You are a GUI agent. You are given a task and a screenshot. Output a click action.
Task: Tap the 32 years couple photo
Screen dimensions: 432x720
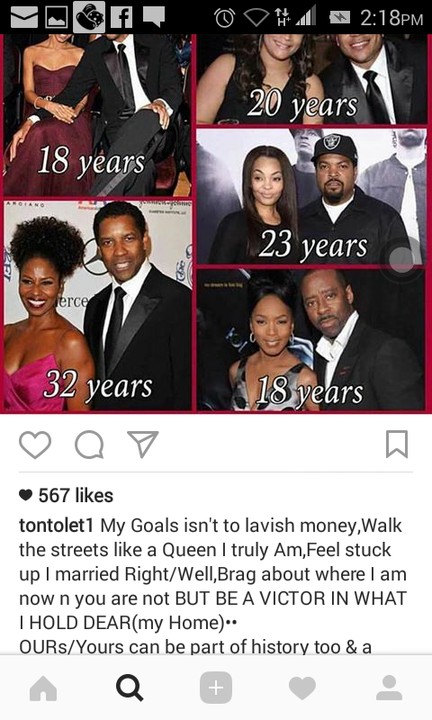(x=98, y=305)
